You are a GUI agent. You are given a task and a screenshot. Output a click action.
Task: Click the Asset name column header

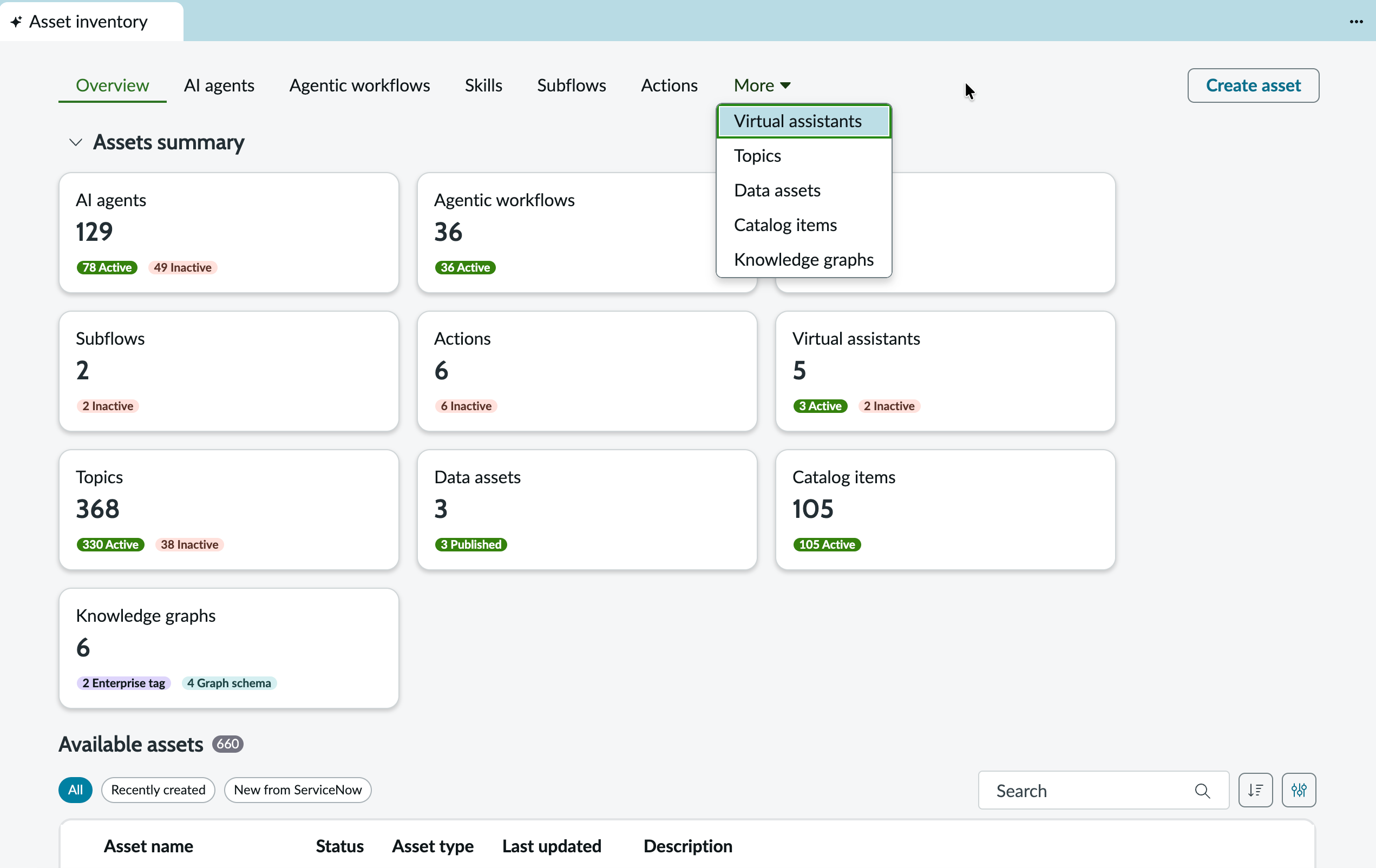click(x=148, y=846)
